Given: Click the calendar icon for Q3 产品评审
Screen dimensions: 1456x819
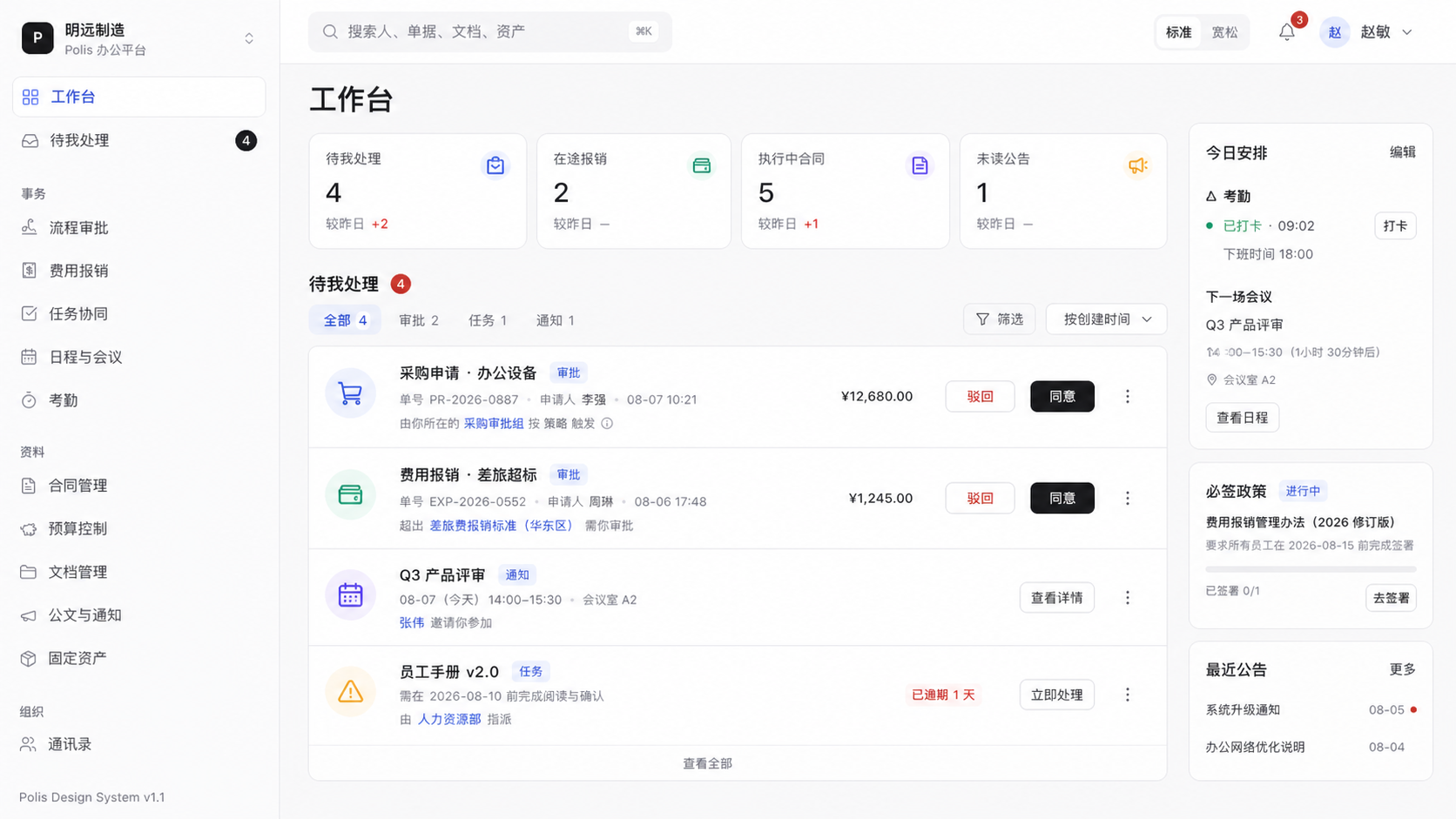Looking at the screenshot, I should click(x=350, y=595).
